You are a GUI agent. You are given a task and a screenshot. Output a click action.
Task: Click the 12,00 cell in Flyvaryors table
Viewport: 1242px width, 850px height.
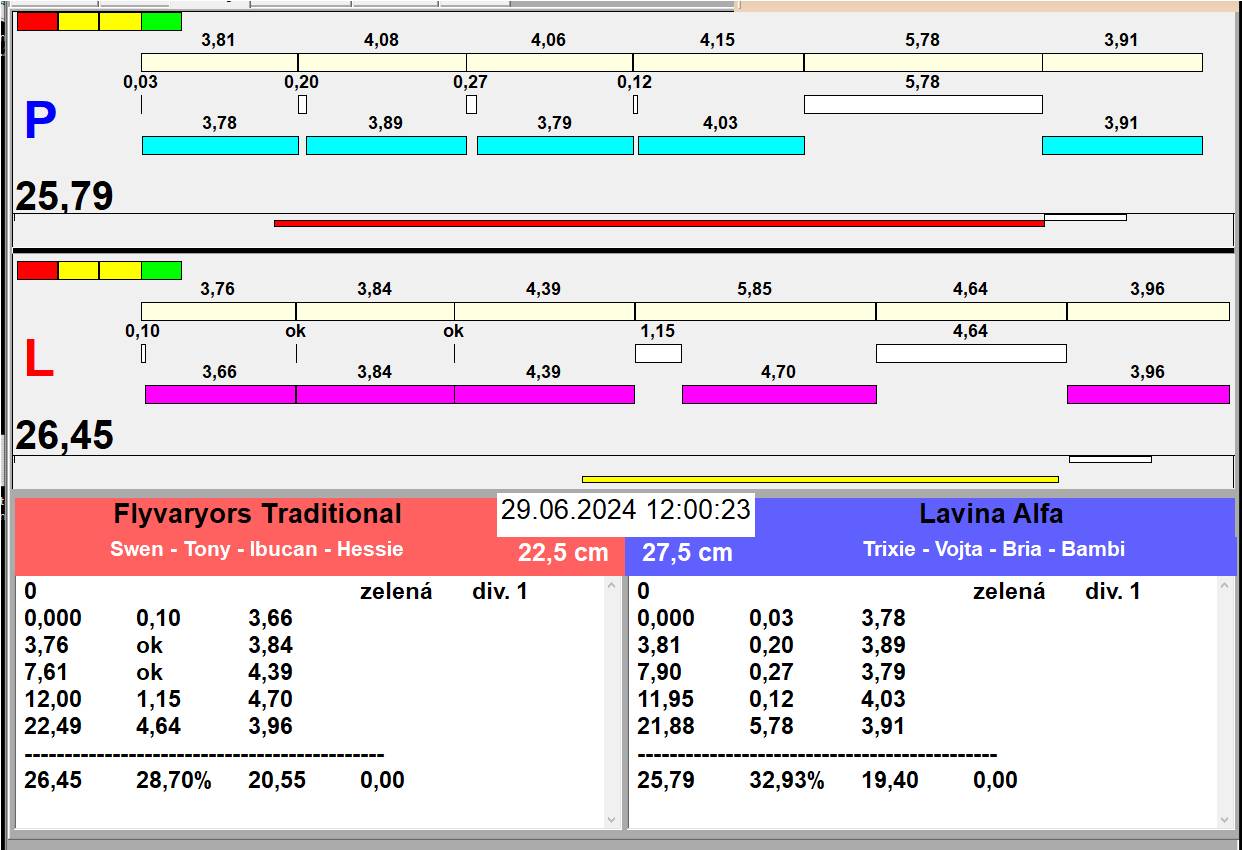click(53, 699)
